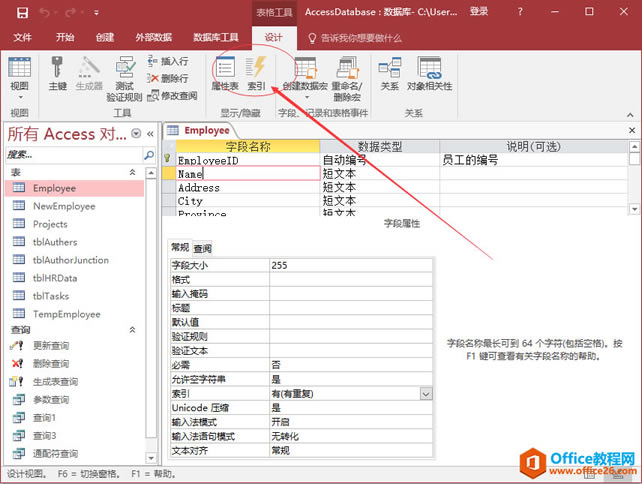The height and width of the screenshot is (484, 642).
Task: Select the tblHRData table
Action: (75, 278)
